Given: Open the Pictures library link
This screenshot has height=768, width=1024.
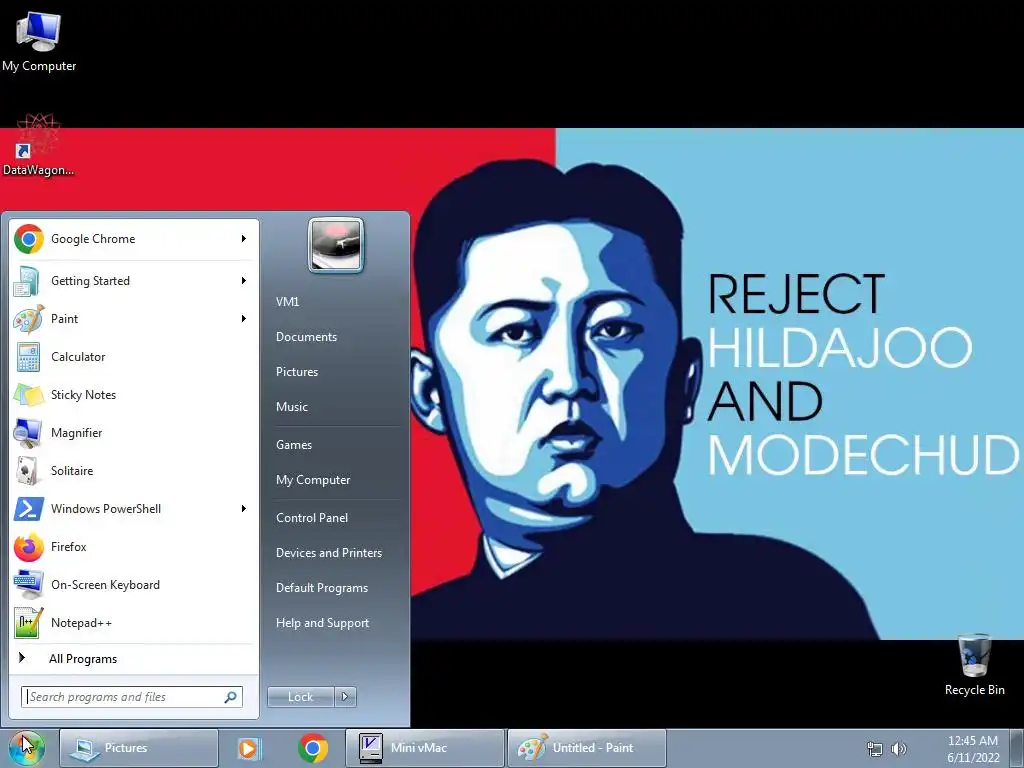Looking at the screenshot, I should [296, 372].
